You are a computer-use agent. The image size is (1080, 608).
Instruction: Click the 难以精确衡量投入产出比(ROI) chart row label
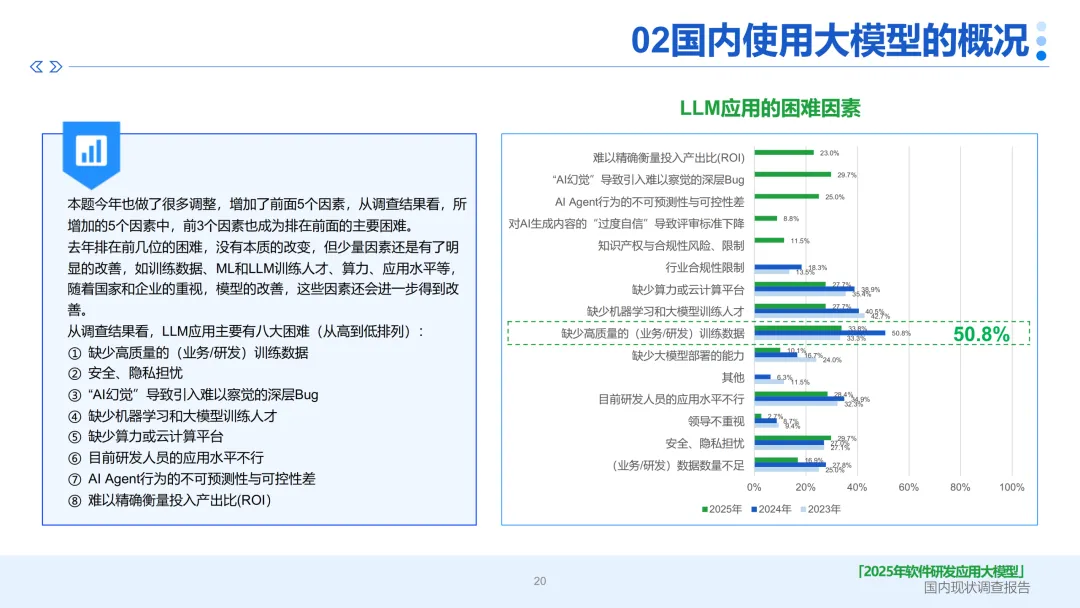coord(668,158)
